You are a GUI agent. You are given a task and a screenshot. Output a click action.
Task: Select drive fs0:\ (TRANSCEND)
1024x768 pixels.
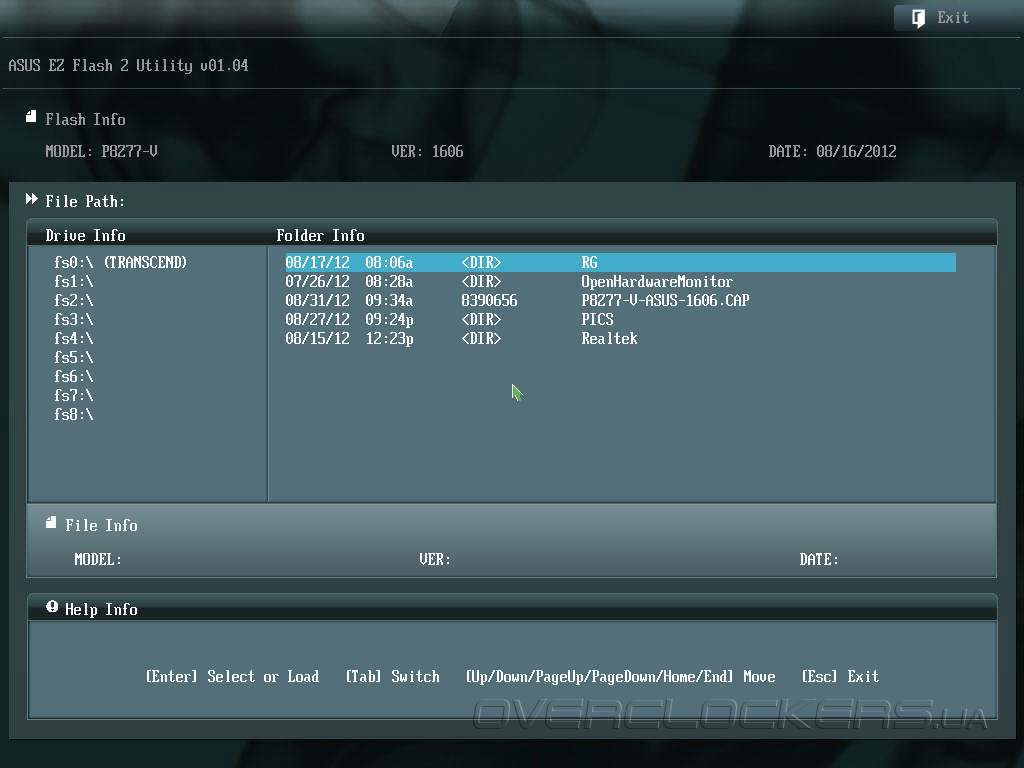120,263
